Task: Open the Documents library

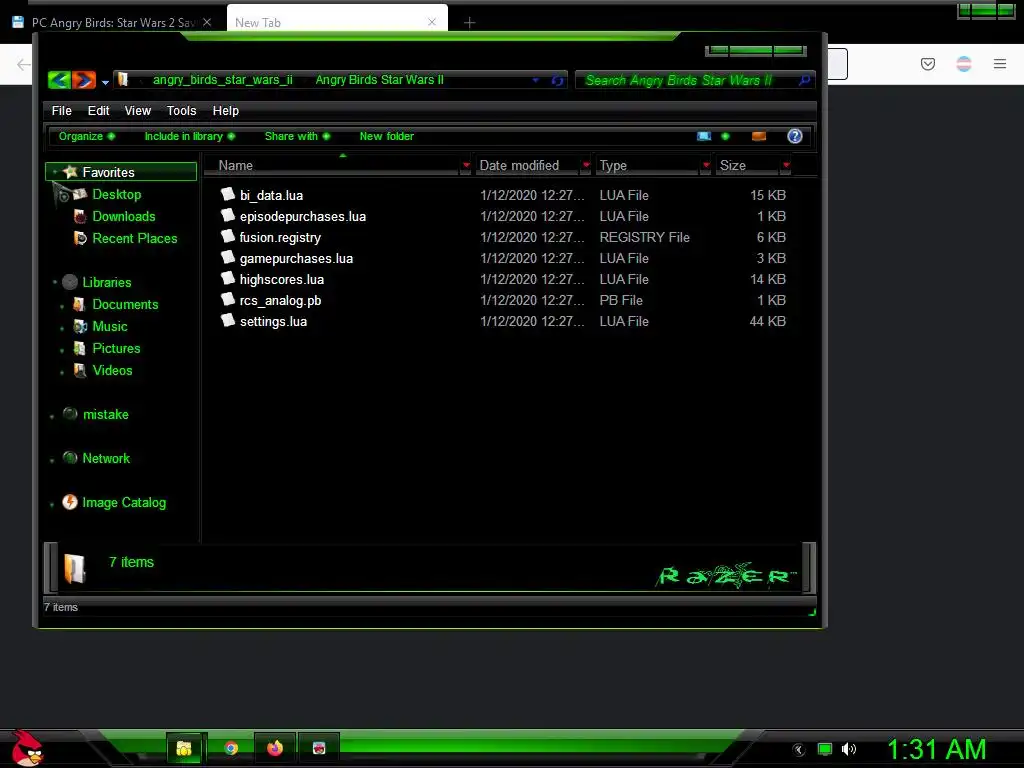Action: tap(125, 304)
